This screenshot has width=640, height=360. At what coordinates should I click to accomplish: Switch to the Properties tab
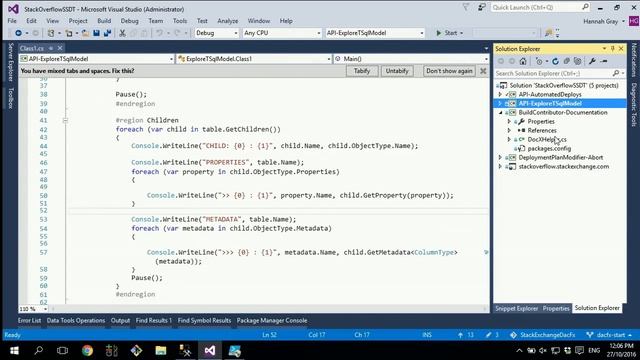(556, 309)
